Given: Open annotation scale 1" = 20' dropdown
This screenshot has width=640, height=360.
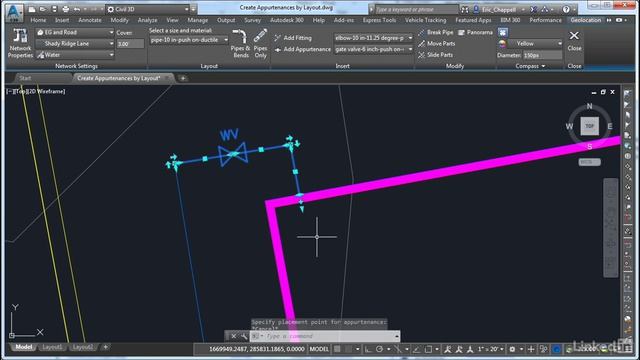Looking at the screenshot, I should 491,349.
